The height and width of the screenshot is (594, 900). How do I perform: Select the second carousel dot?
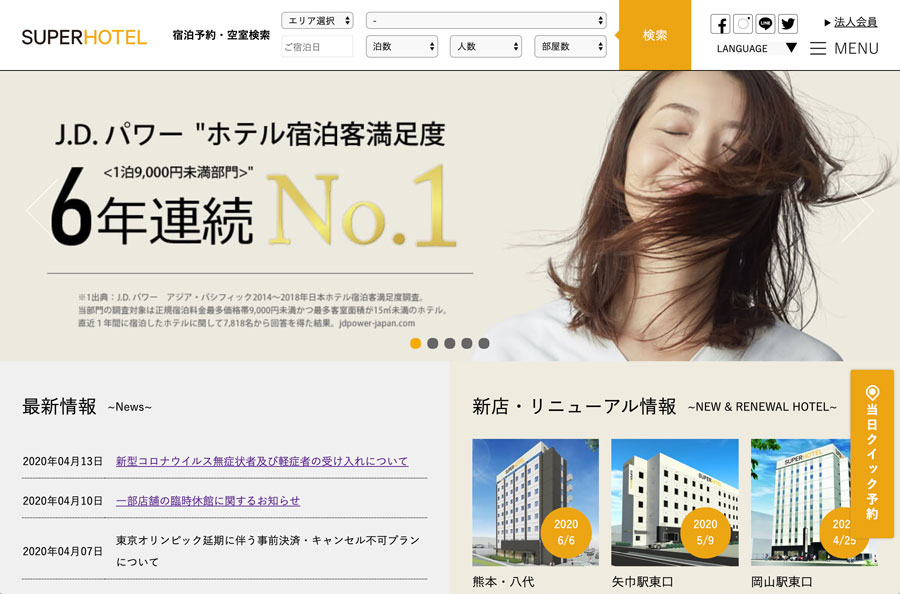433,343
